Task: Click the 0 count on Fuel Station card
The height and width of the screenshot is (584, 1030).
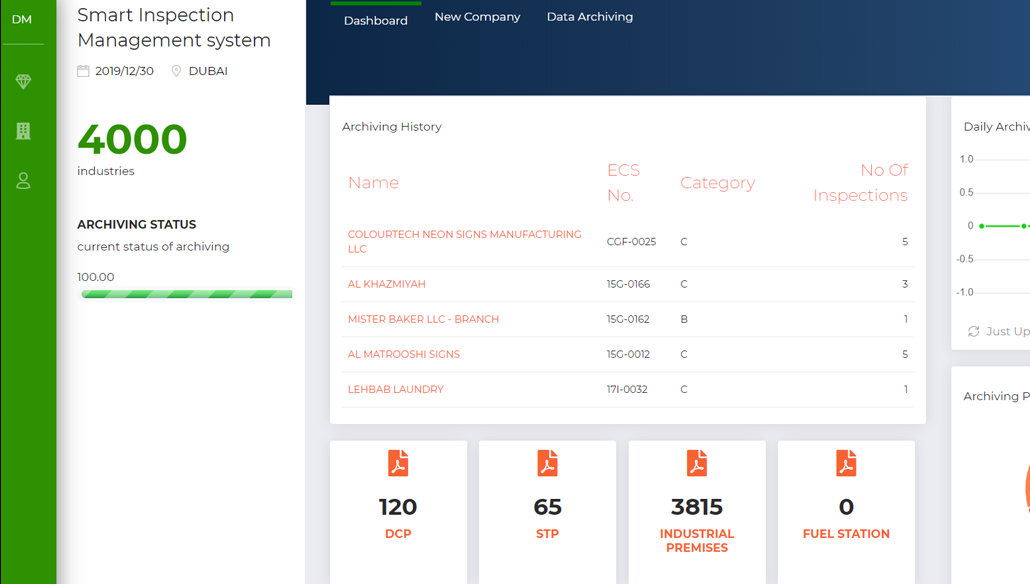Action: click(846, 506)
